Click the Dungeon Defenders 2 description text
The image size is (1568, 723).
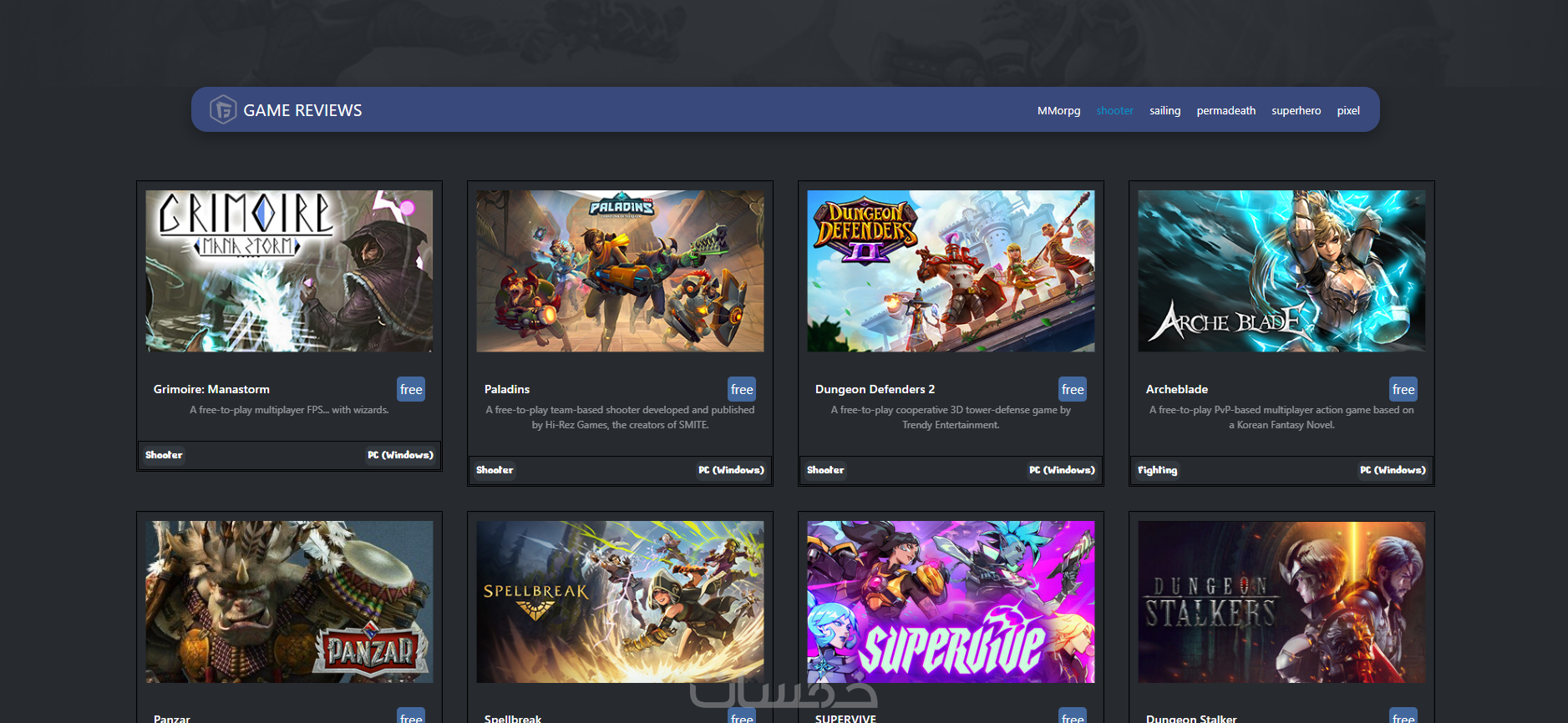(x=951, y=417)
